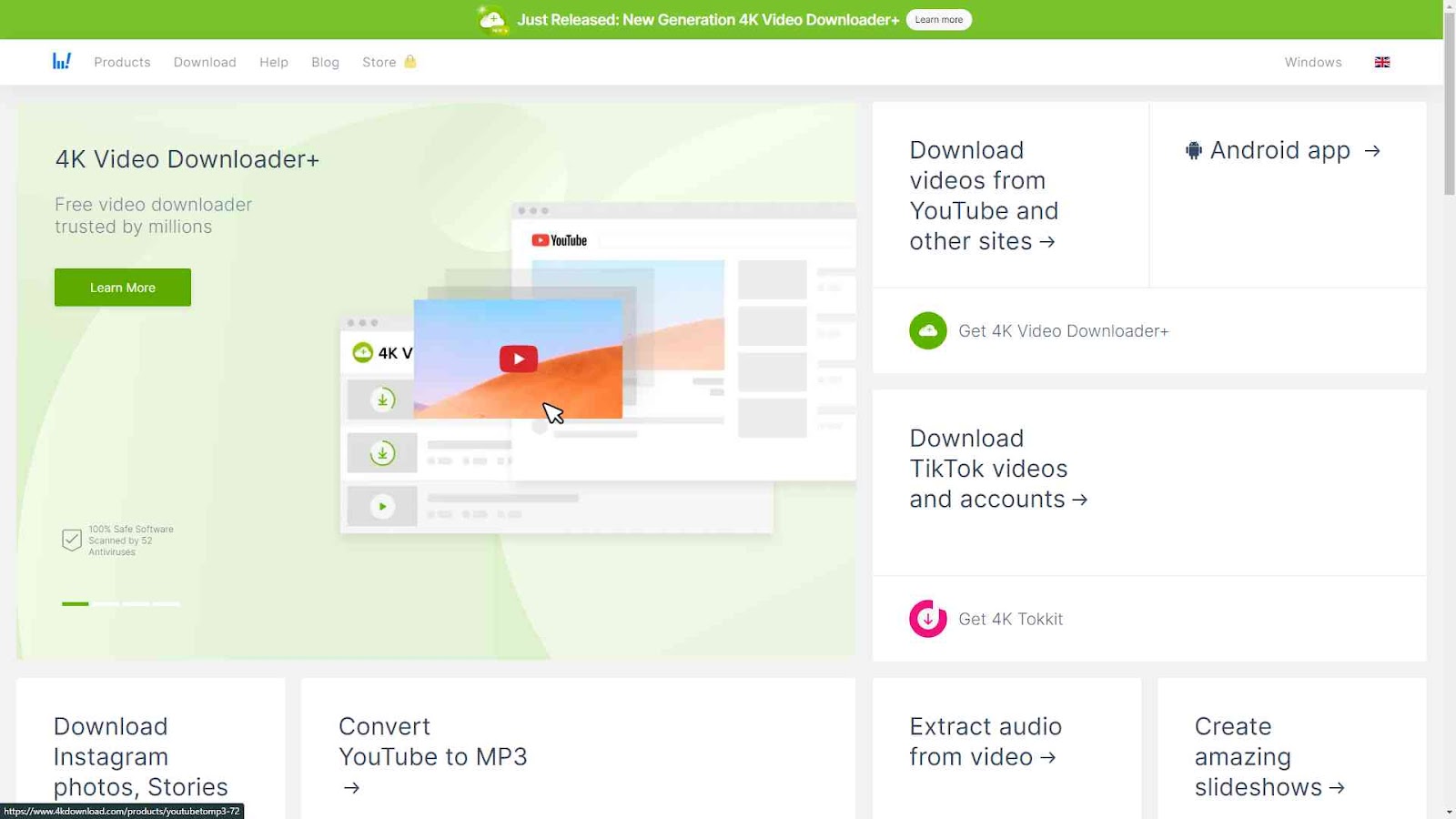The width and height of the screenshot is (1456, 819).
Task: Open the Products menu
Action: [x=122, y=62]
